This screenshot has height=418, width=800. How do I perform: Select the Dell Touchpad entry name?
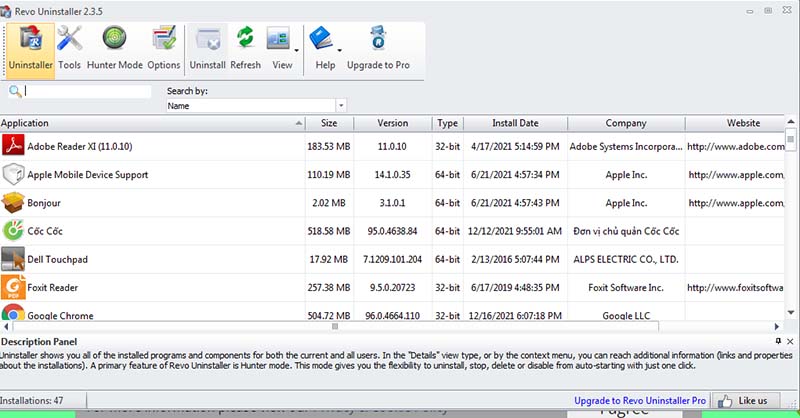point(58,259)
